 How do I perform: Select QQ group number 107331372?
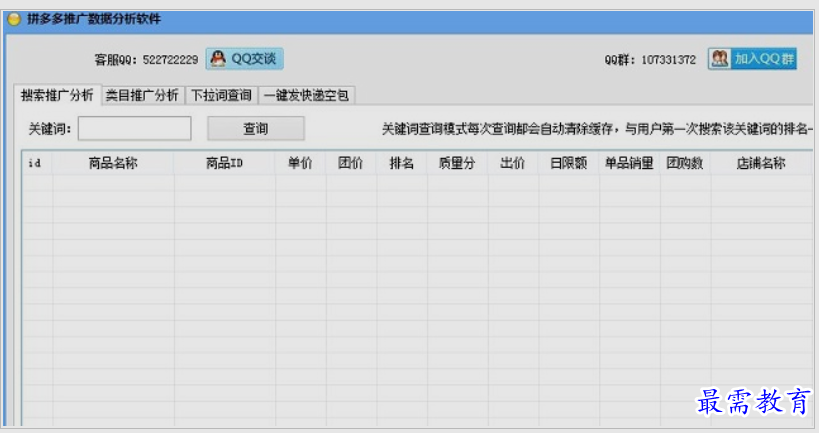(669, 60)
